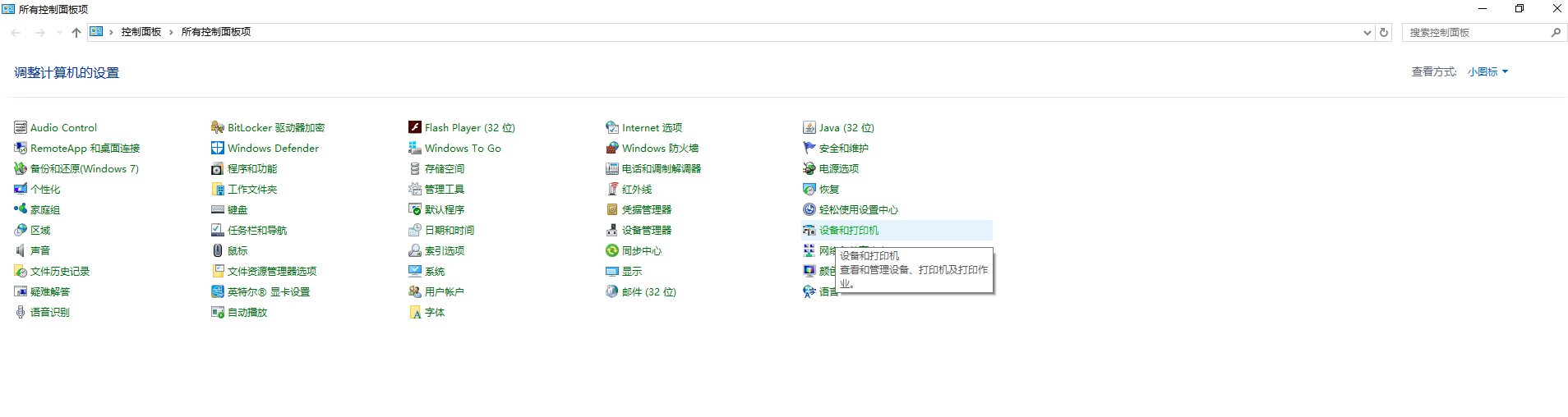The height and width of the screenshot is (417, 1568).
Task: Click the 用户帐户 icon
Action: [415, 291]
